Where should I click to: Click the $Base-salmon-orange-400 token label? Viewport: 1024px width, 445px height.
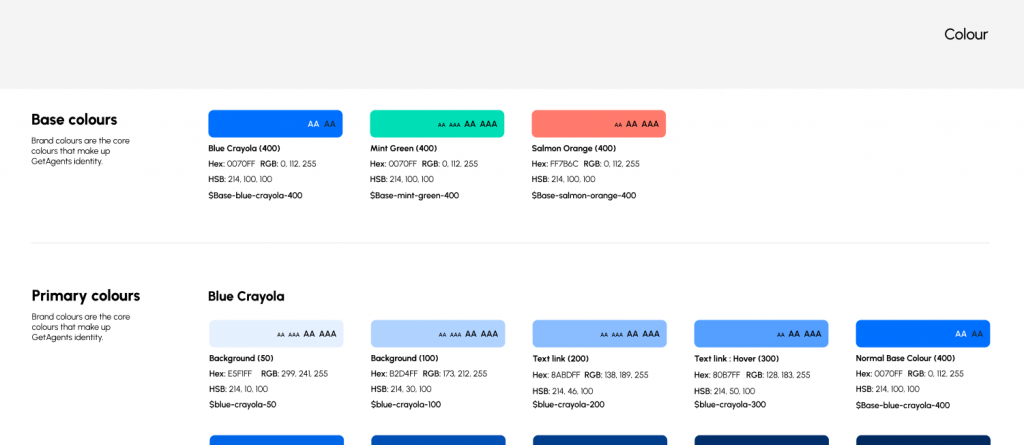(x=583, y=196)
